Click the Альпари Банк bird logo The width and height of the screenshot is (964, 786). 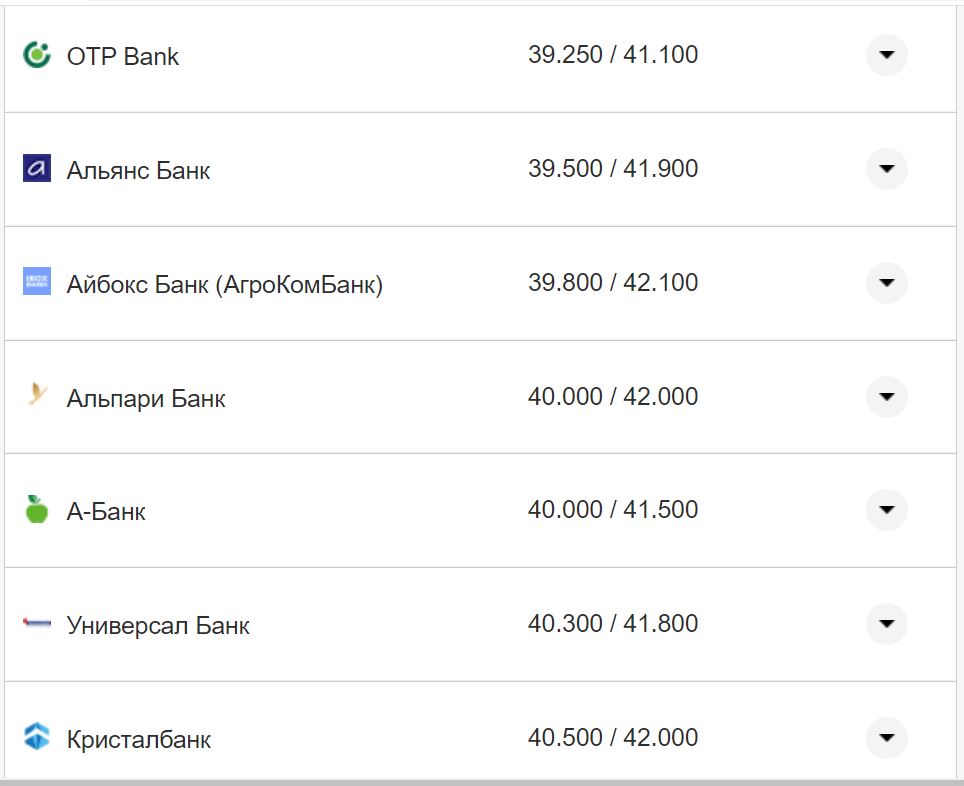[x=37, y=396]
